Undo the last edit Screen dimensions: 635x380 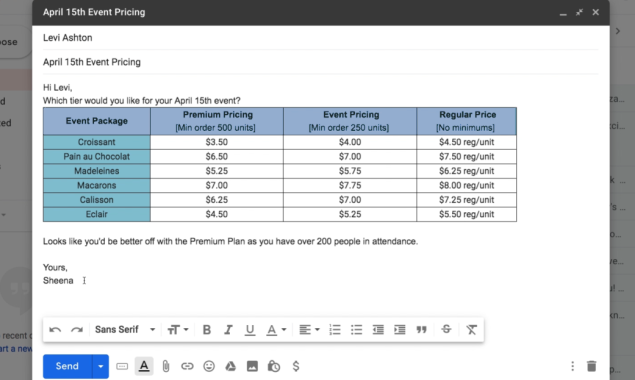55,330
